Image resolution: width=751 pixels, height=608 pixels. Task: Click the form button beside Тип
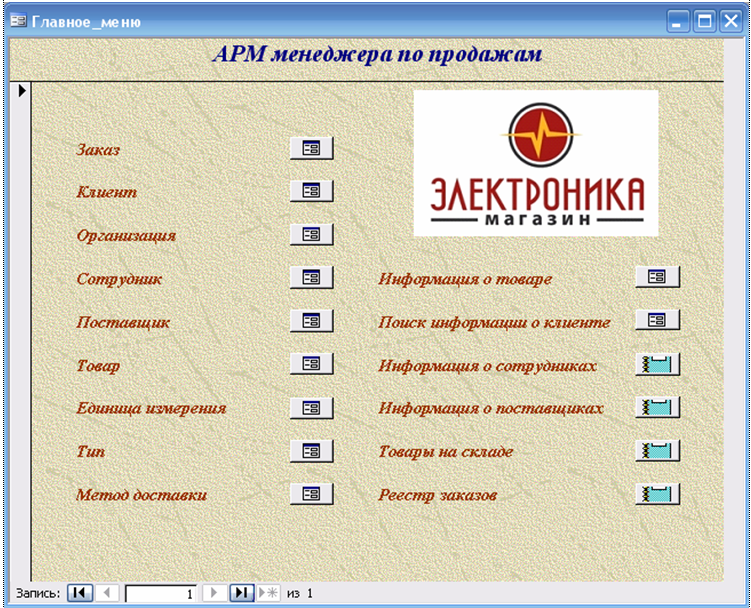[x=311, y=451]
